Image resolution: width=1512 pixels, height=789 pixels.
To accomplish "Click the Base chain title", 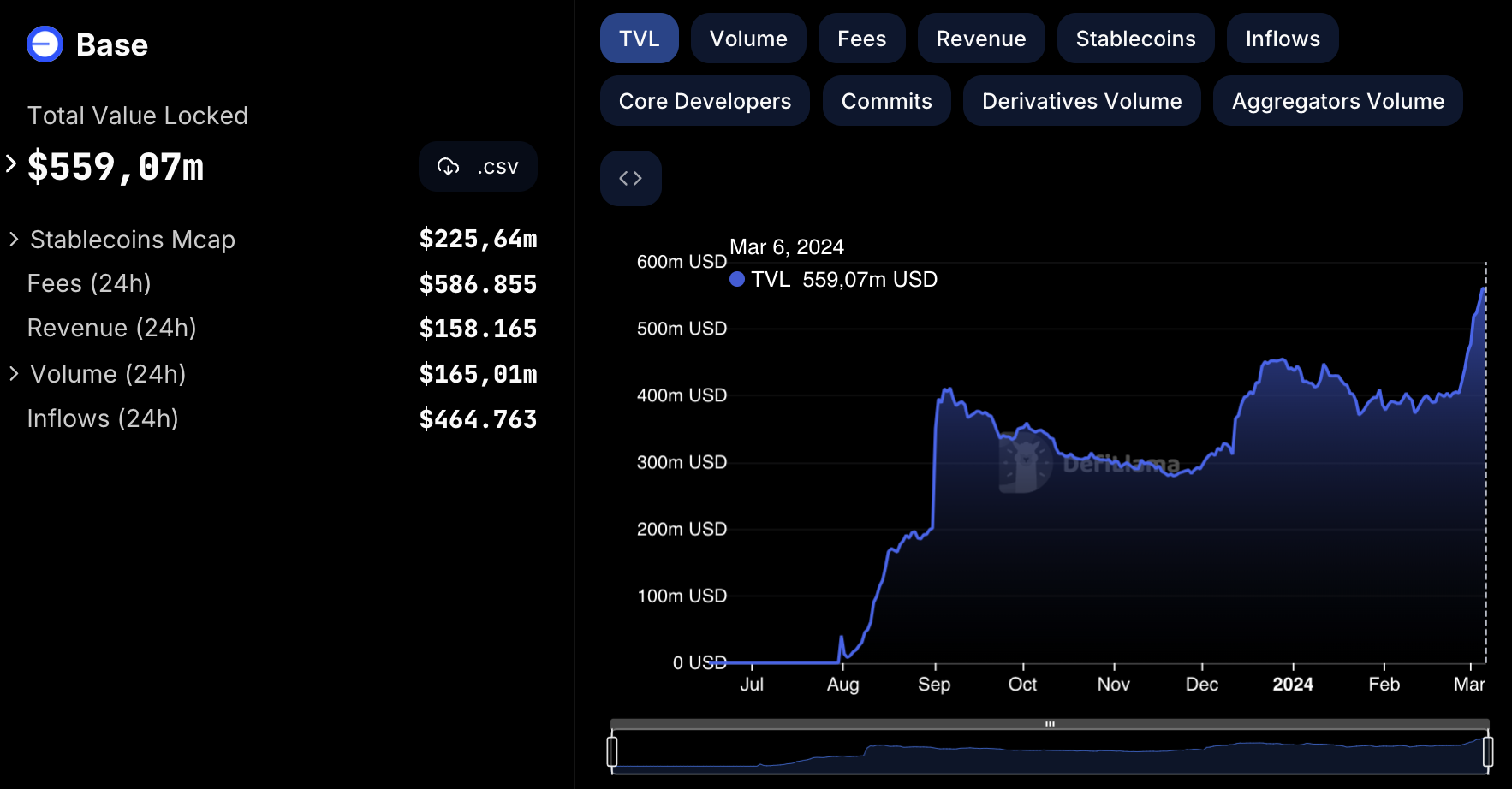I will click(x=112, y=45).
